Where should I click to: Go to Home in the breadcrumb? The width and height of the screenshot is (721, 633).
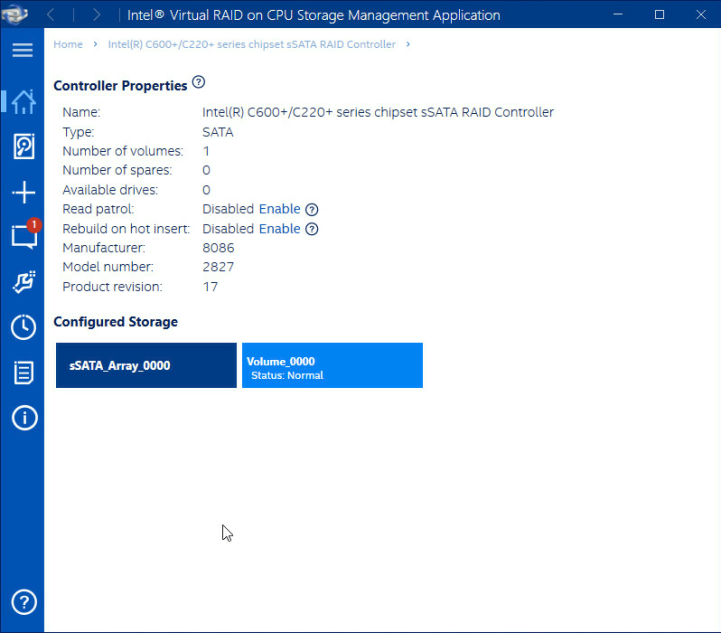tap(68, 44)
